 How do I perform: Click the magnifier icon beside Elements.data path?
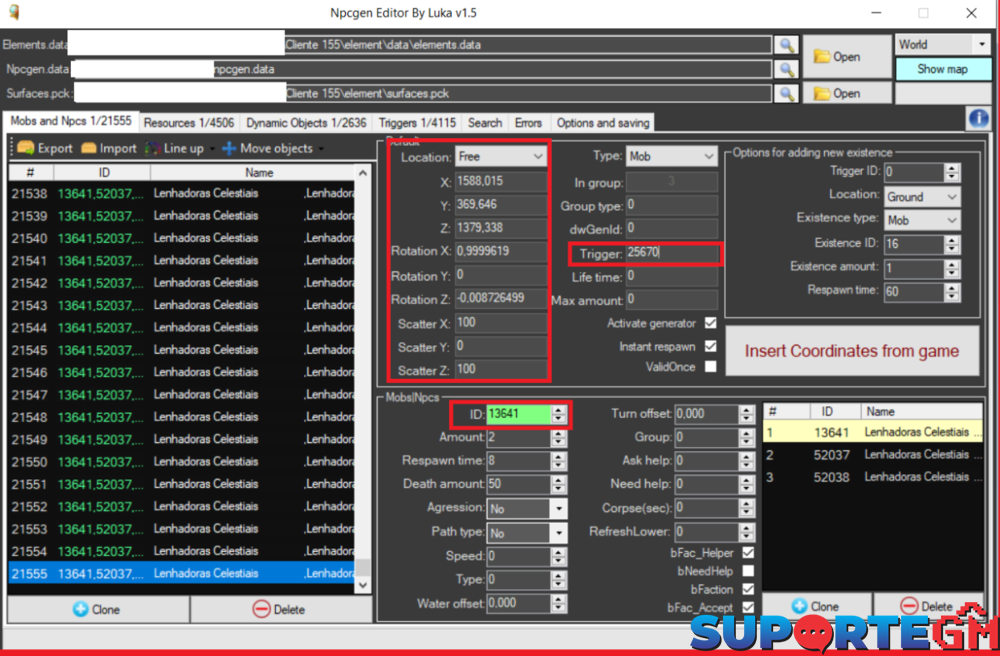(787, 46)
